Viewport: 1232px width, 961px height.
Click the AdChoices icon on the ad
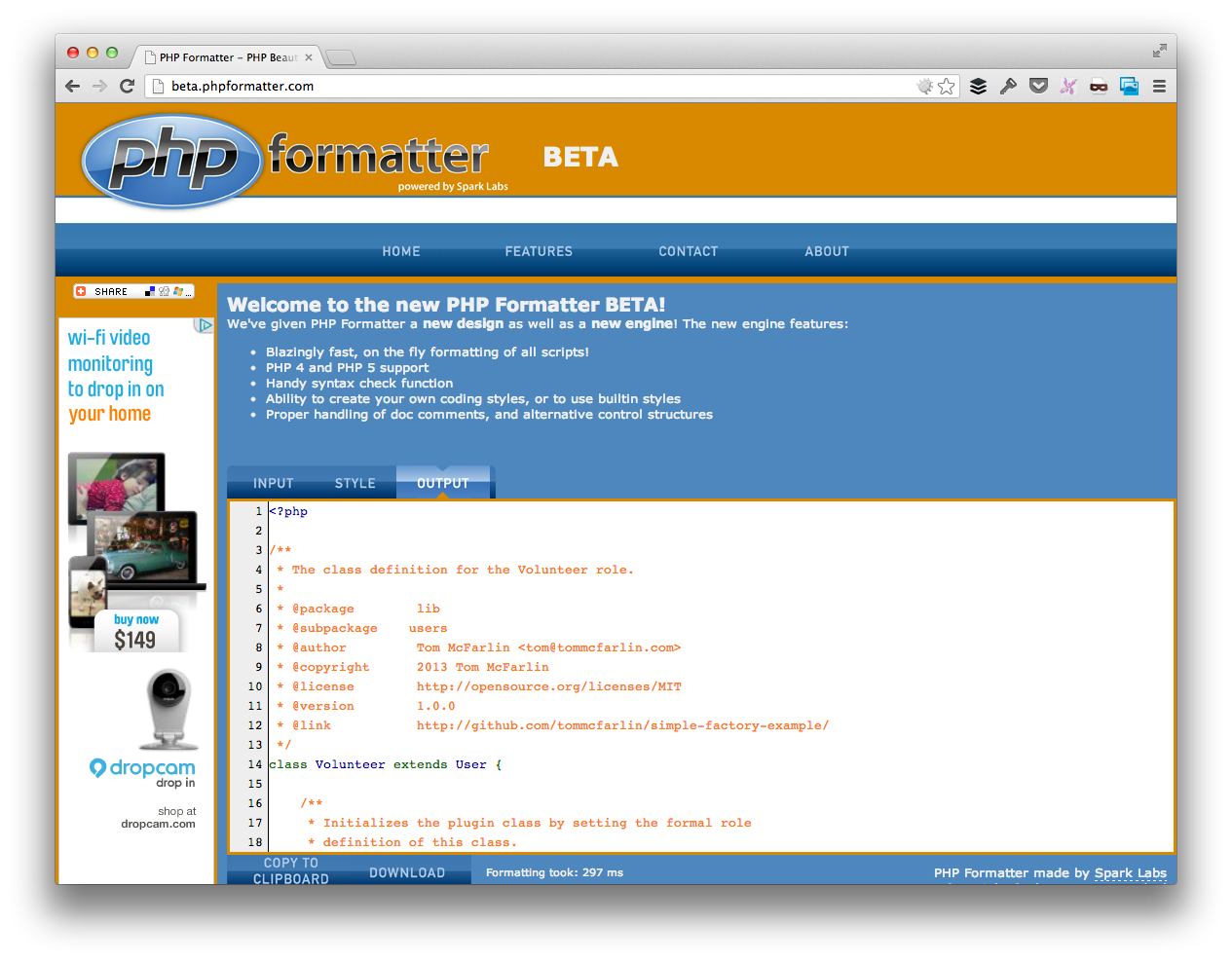tap(204, 325)
